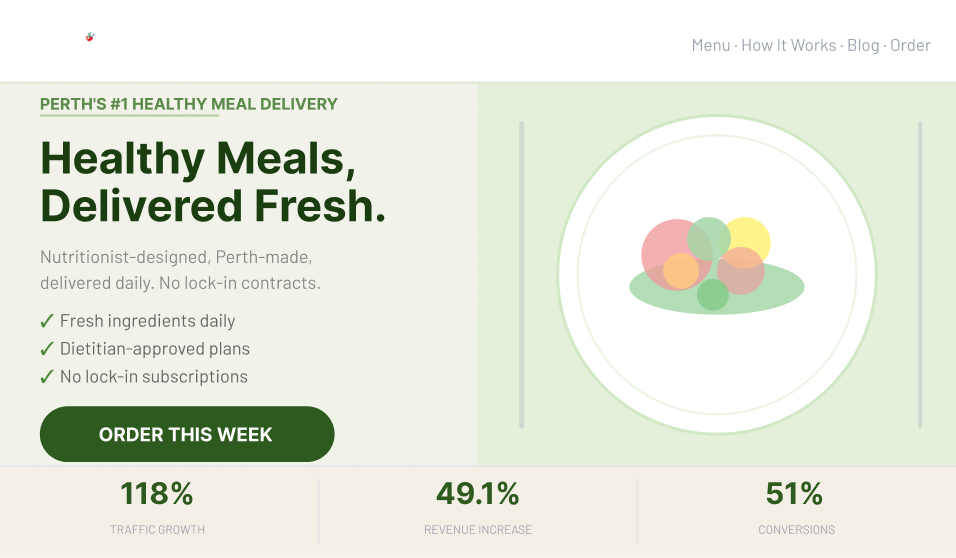This screenshot has height=558, width=956.
Task: Select Order in the top navigation
Action: coord(910,45)
